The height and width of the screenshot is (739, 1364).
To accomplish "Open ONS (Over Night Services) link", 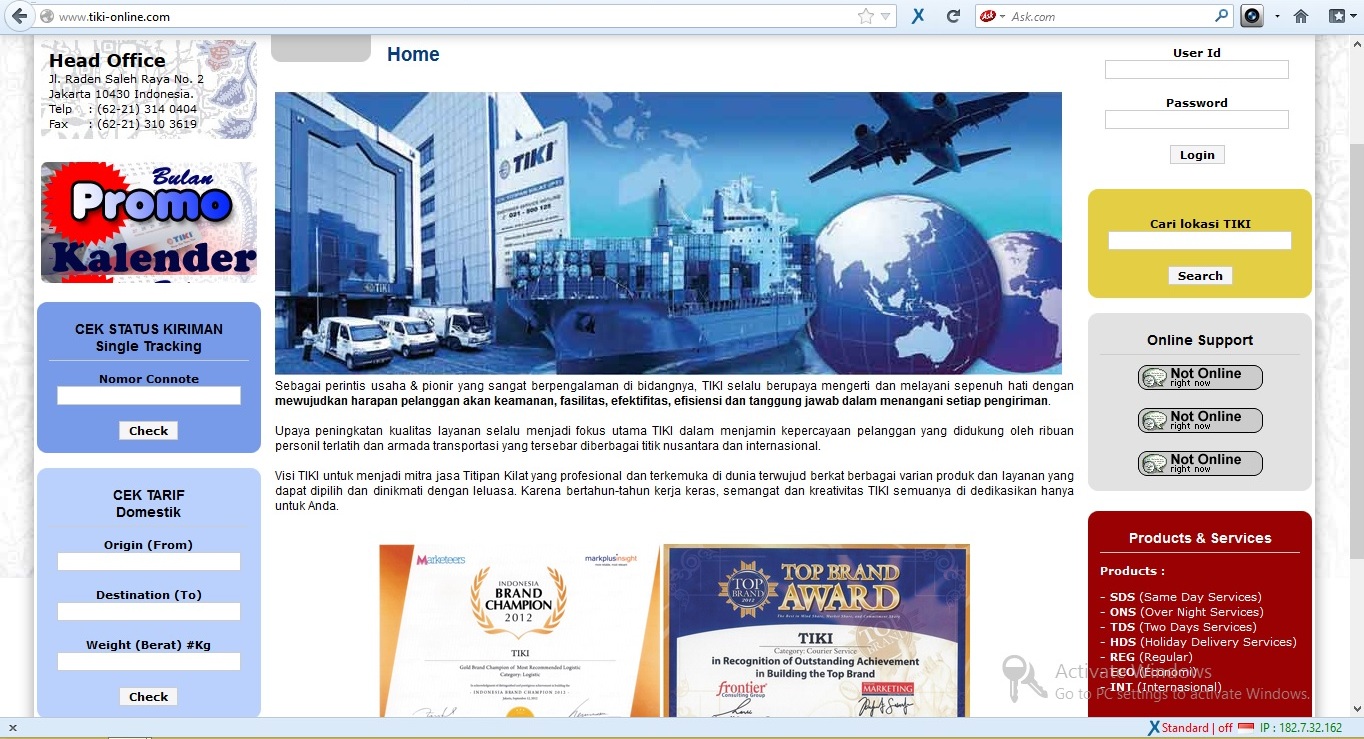I will tap(1186, 612).
